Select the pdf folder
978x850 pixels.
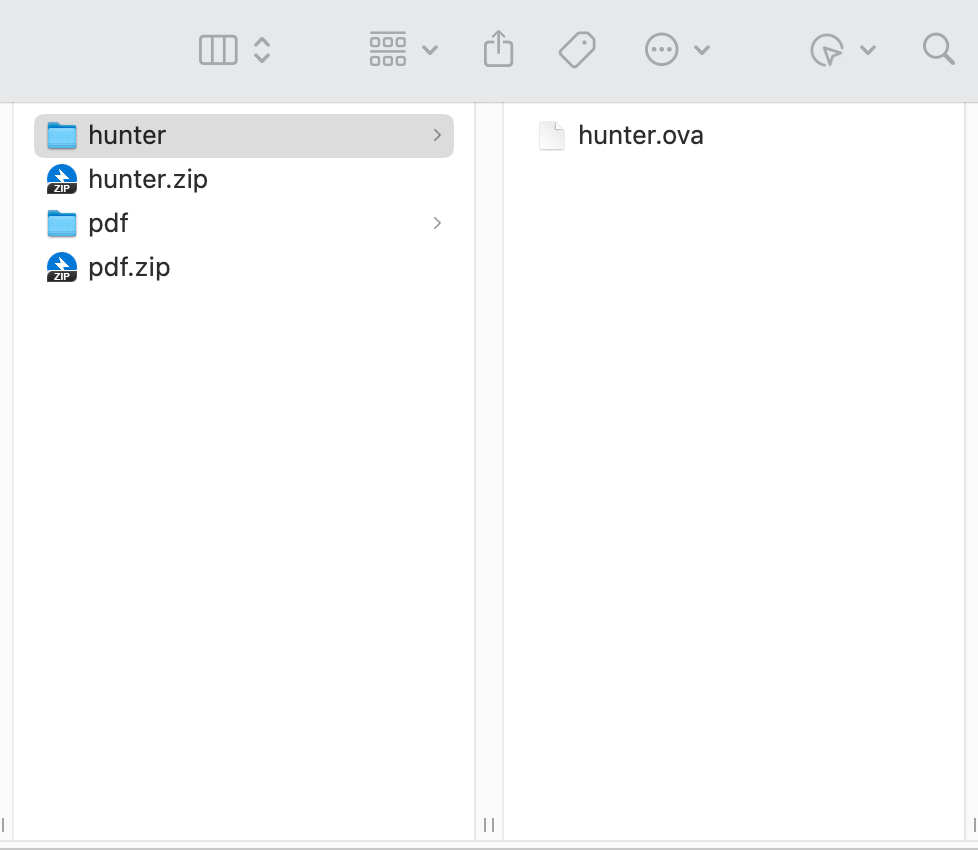pyautogui.click(x=108, y=223)
